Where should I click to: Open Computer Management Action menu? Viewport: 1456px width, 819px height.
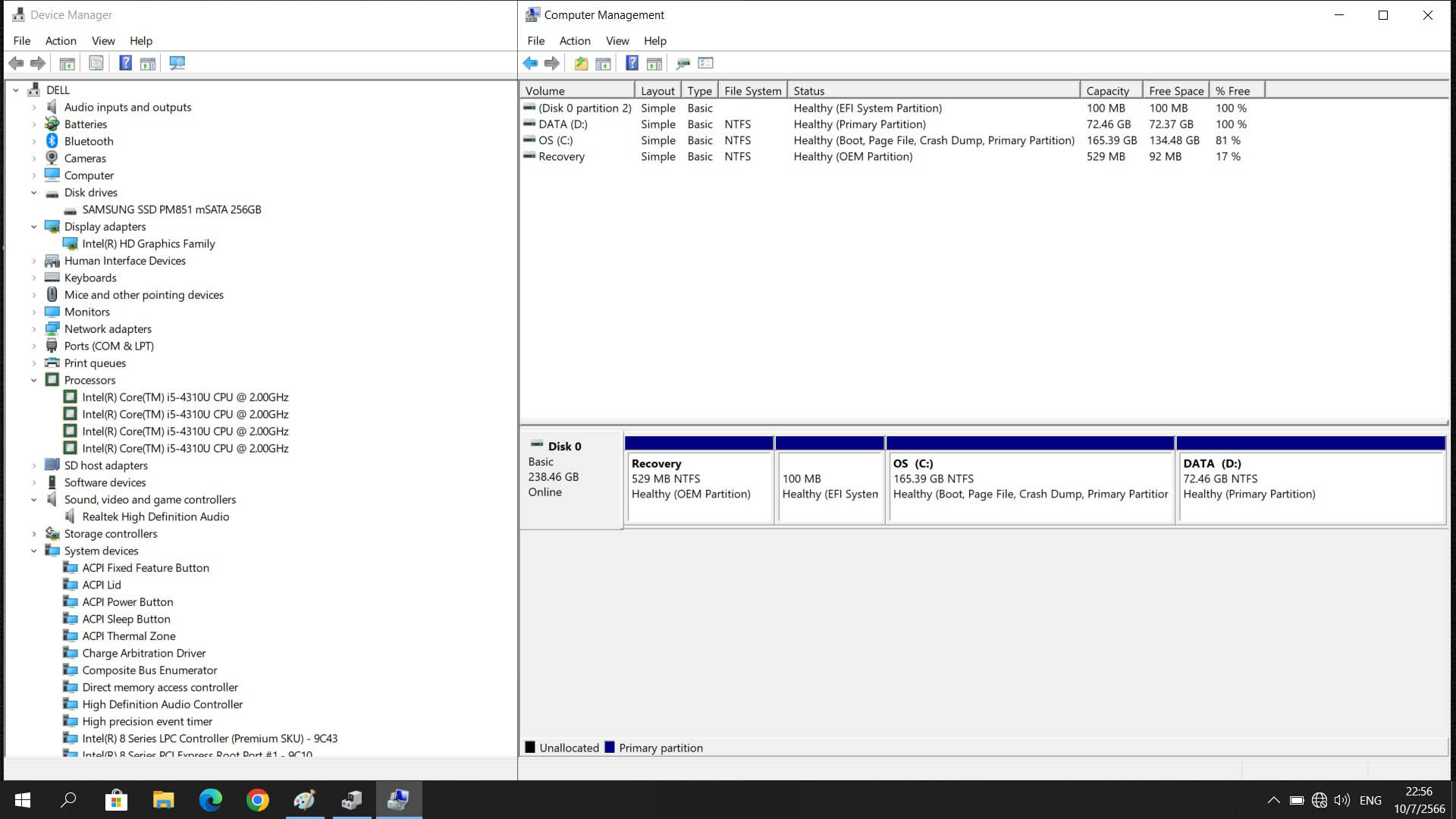575,41
